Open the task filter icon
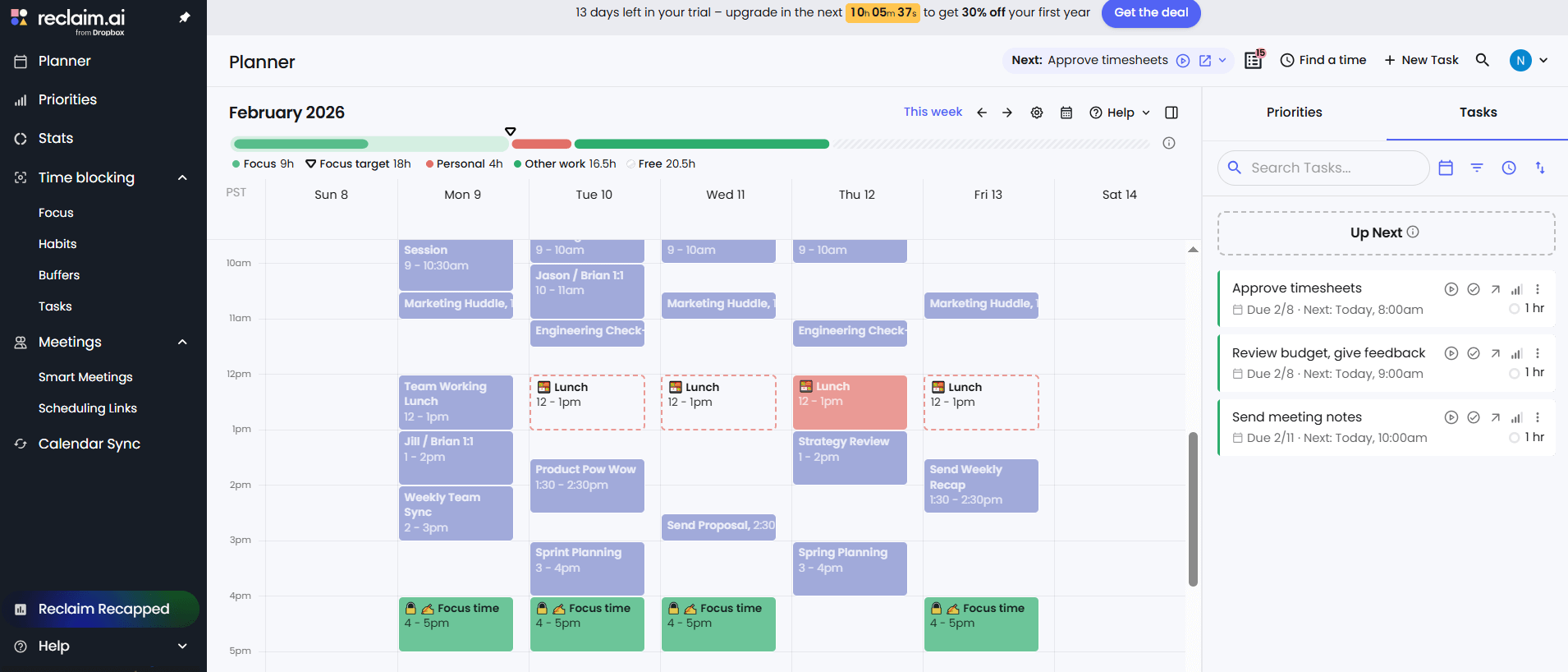1568x672 pixels. pos(1477,168)
